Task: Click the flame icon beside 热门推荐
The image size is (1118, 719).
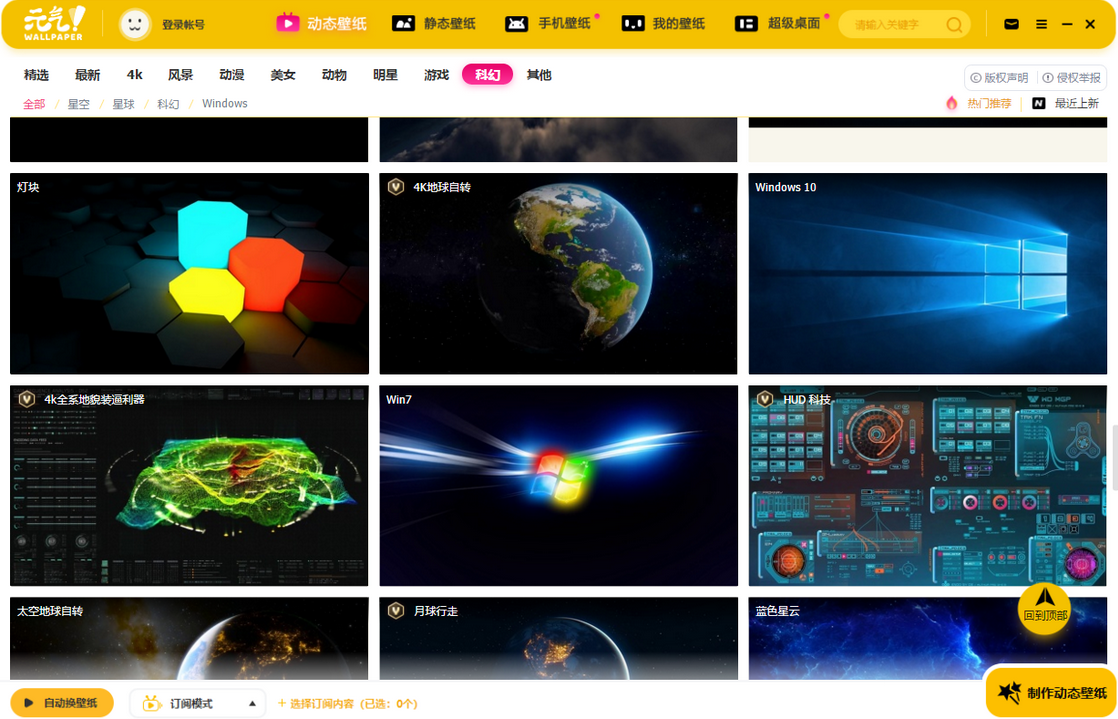Action: coord(952,103)
